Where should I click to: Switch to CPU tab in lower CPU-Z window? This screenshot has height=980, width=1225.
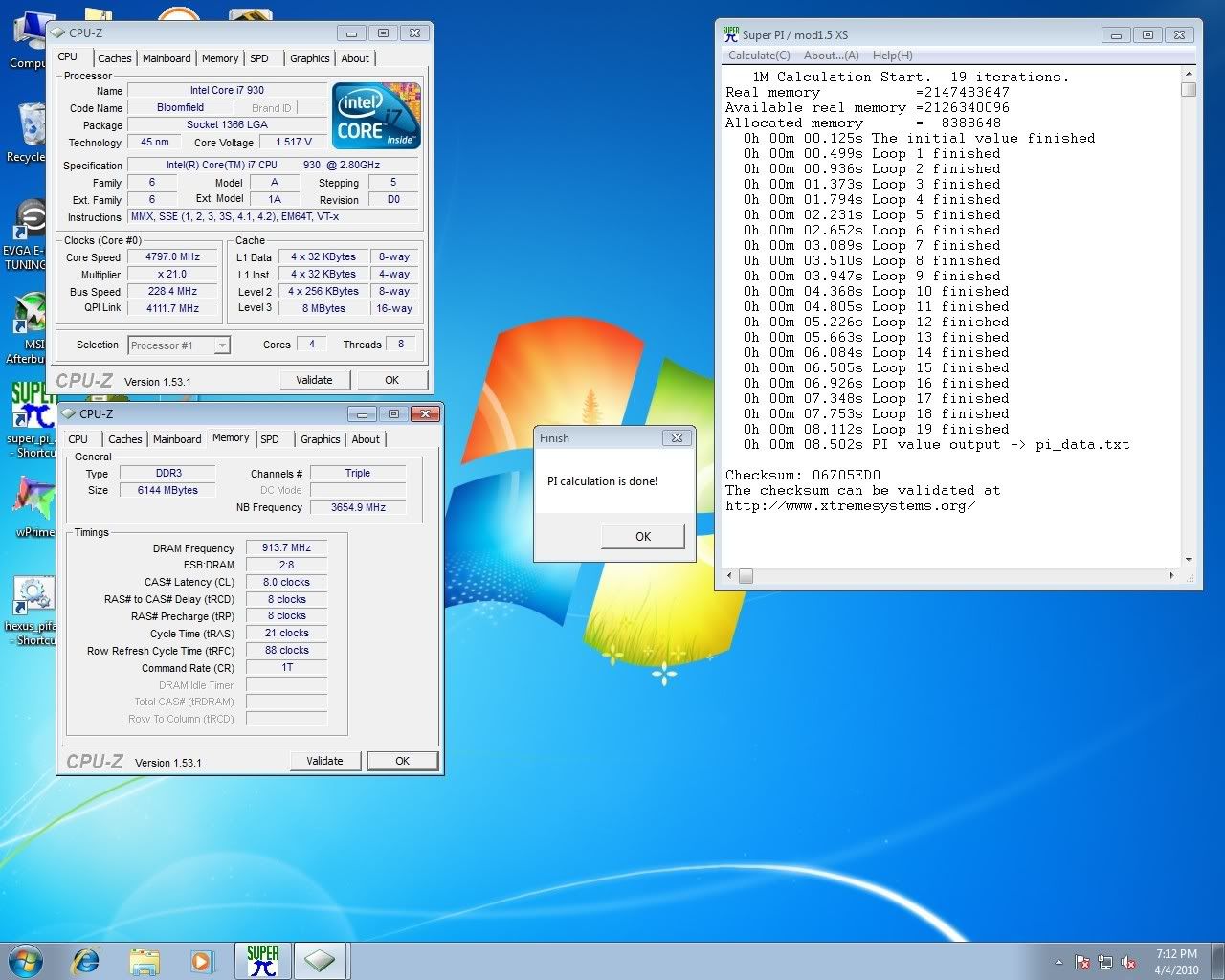tap(78, 439)
